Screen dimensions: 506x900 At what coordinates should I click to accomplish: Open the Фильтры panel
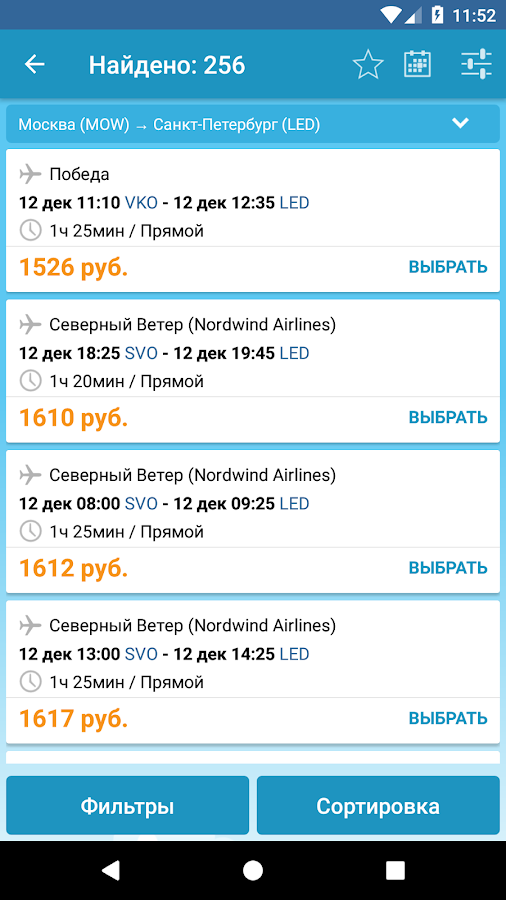pos(127,806)
